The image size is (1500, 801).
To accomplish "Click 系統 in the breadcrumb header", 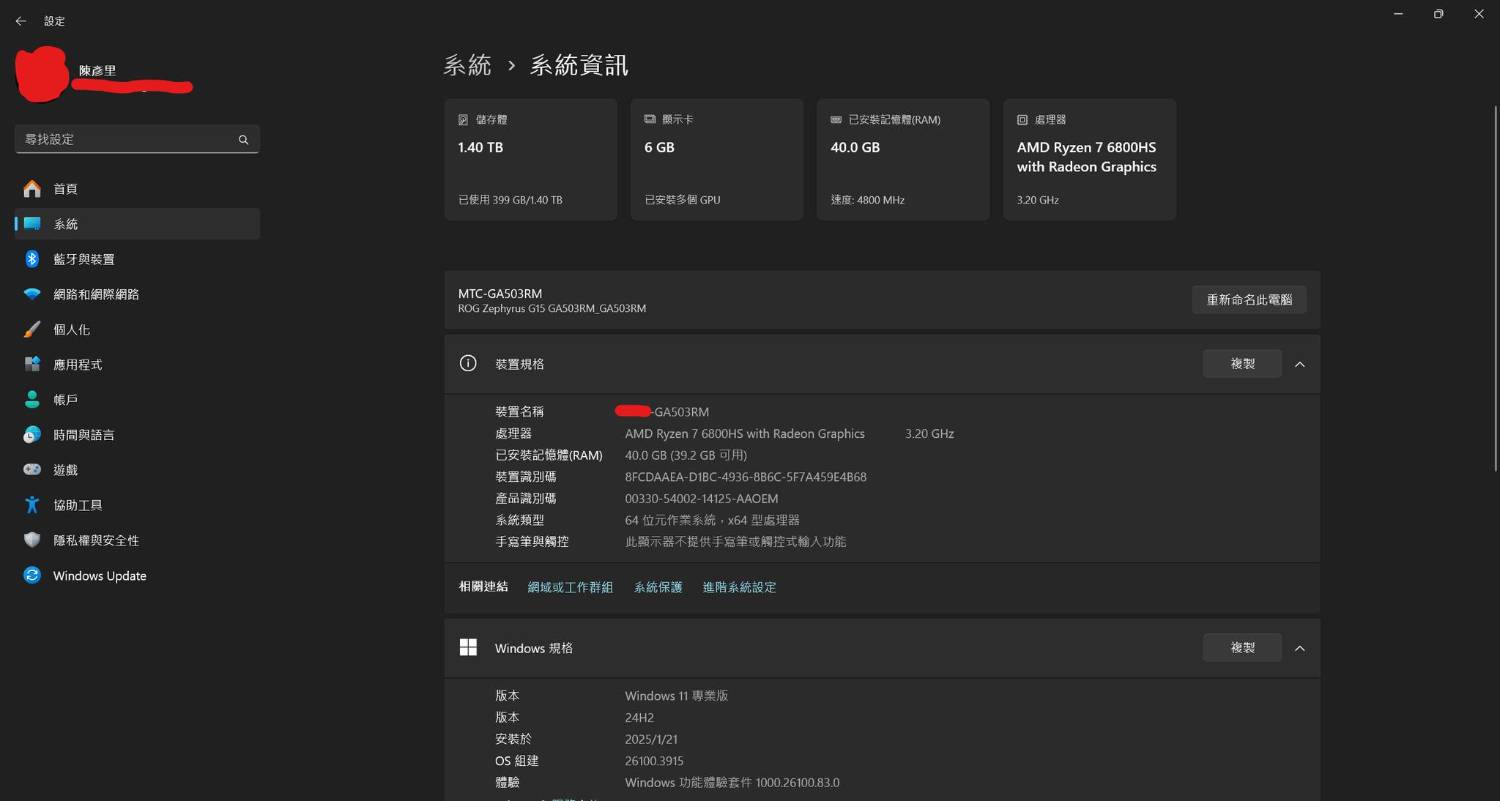I will [x=468, y=66].
